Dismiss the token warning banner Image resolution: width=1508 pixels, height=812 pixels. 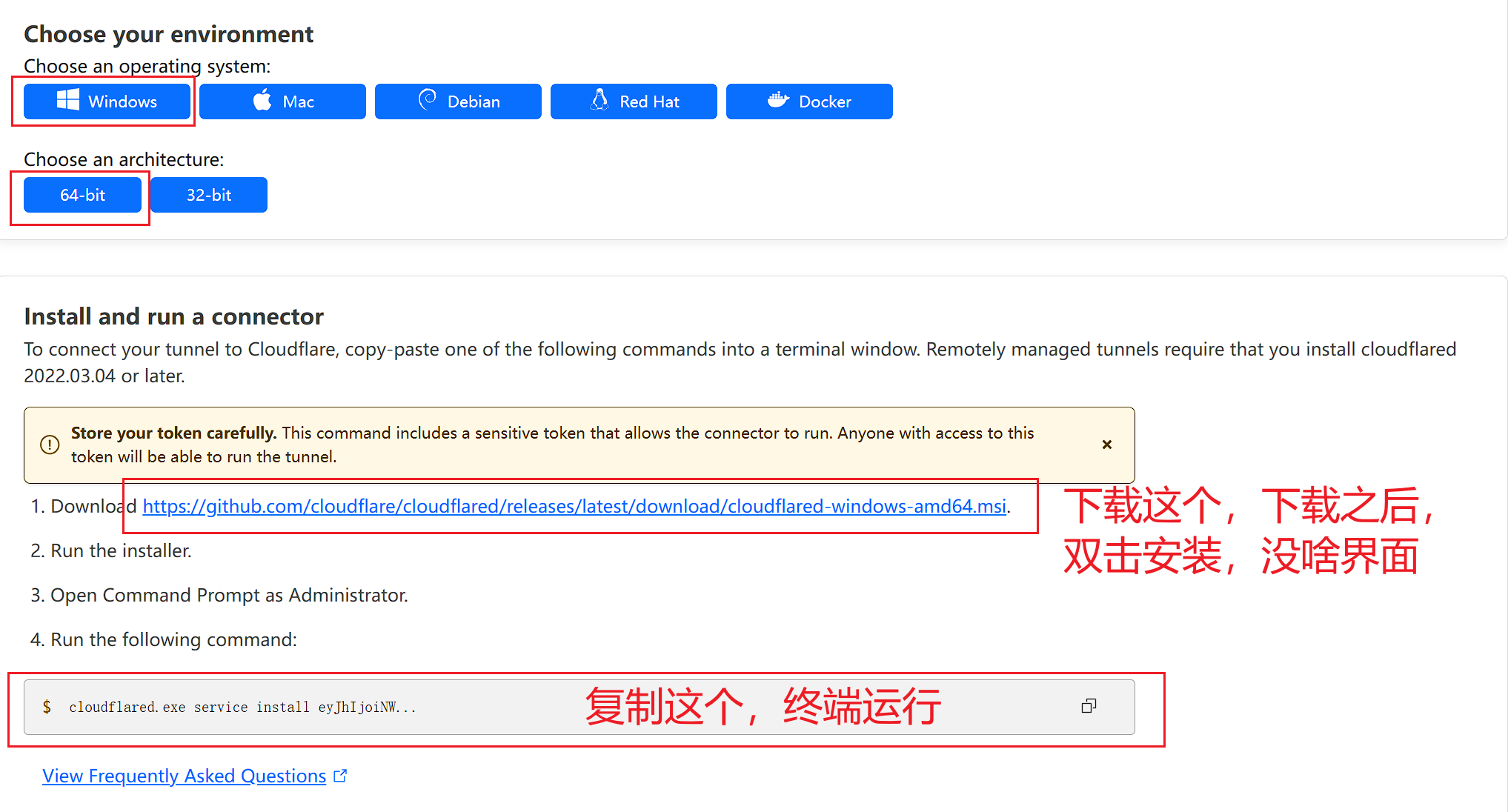(1106, 445)
